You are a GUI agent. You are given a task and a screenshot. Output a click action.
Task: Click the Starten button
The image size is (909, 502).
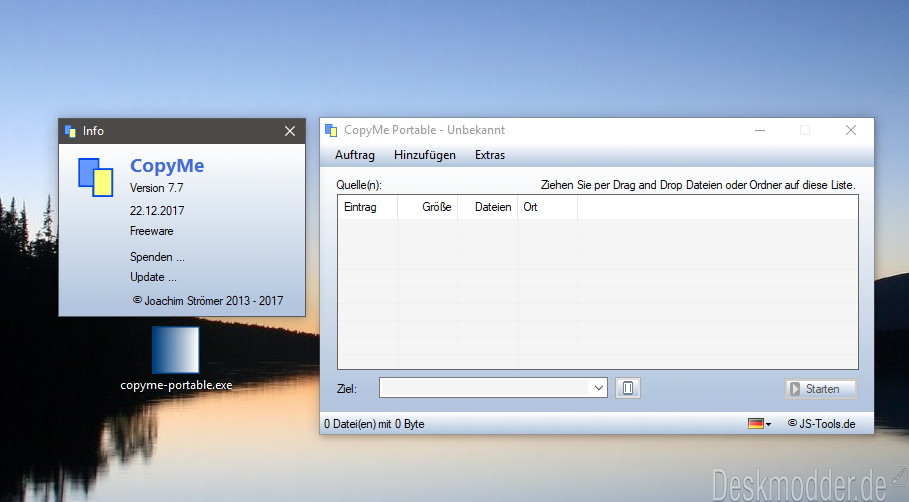click(x=820, y=388)
